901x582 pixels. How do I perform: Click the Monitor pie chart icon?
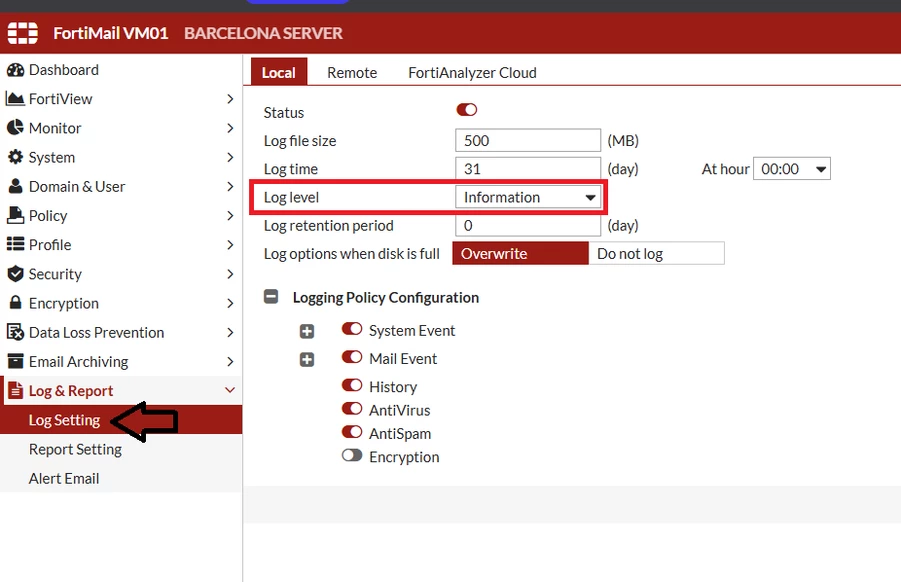(16, 128)
